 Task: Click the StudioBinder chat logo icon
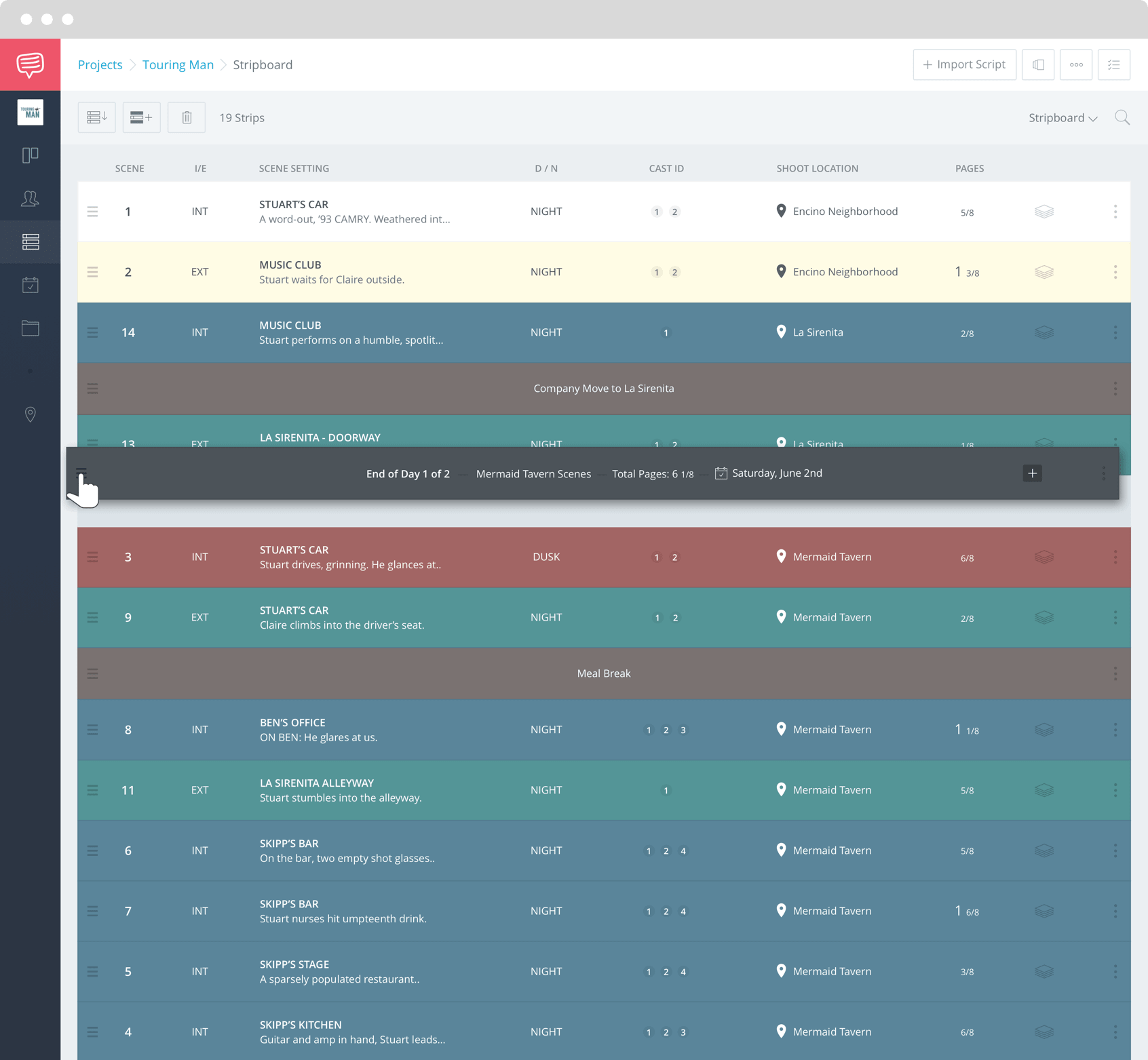click(30, 64)
